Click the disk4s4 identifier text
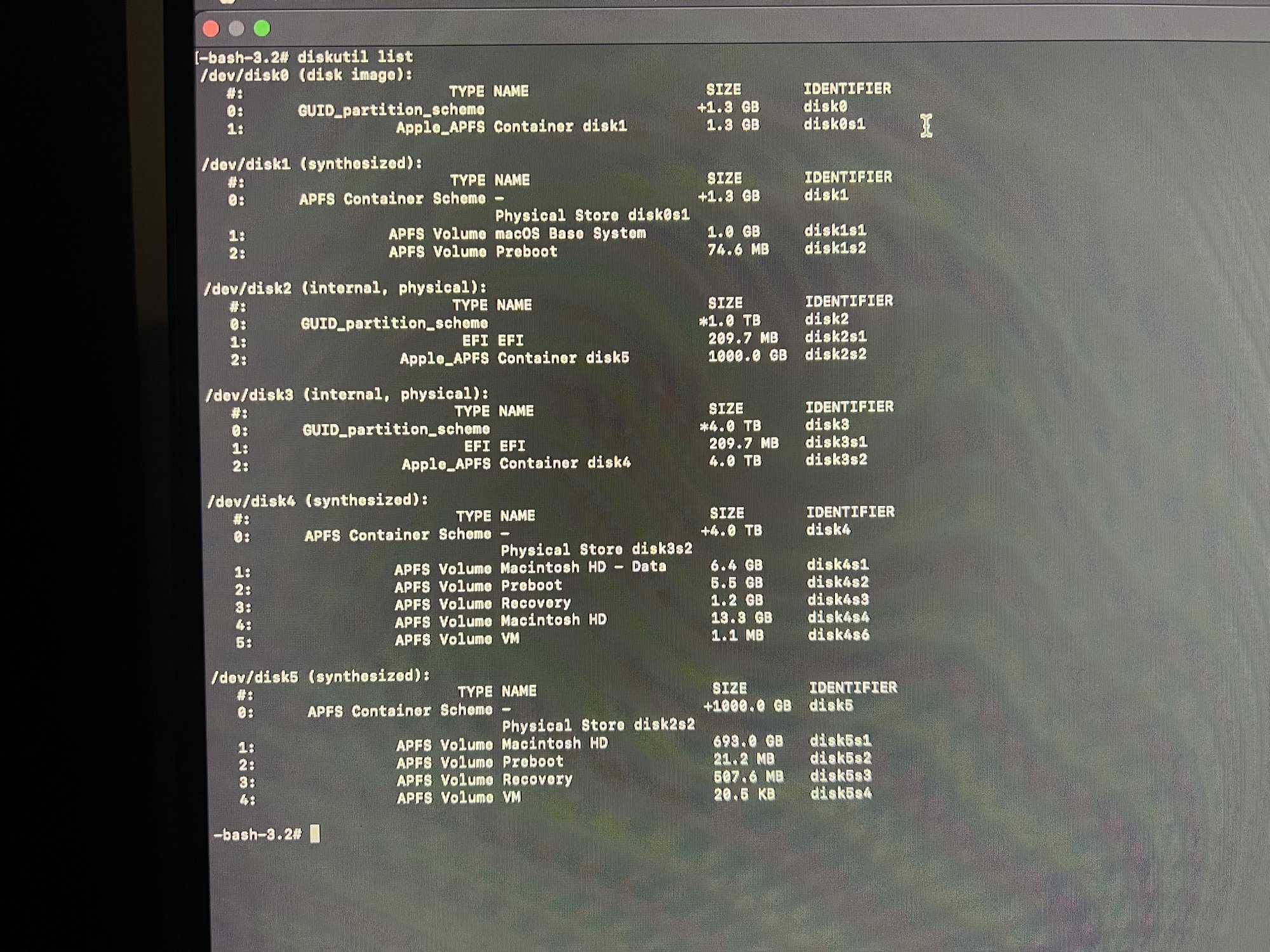The width and height of the screenshot is (1270, 952). (x=838, y=617)
